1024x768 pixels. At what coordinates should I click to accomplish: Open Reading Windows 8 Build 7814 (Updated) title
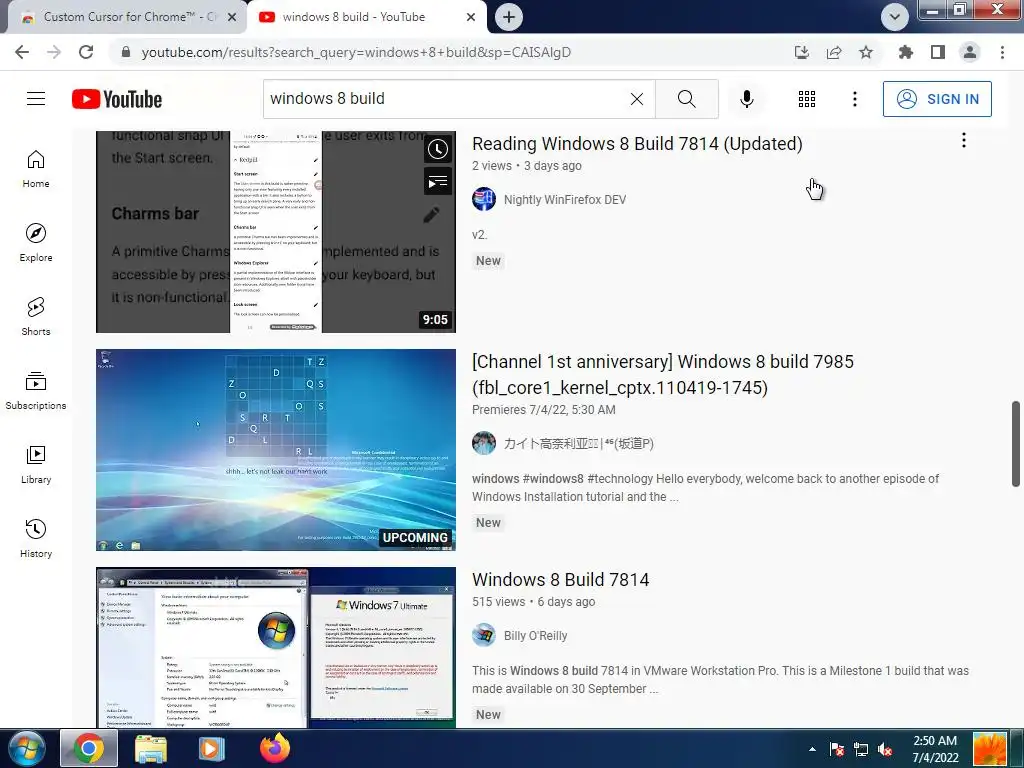(x=637, y=144)
